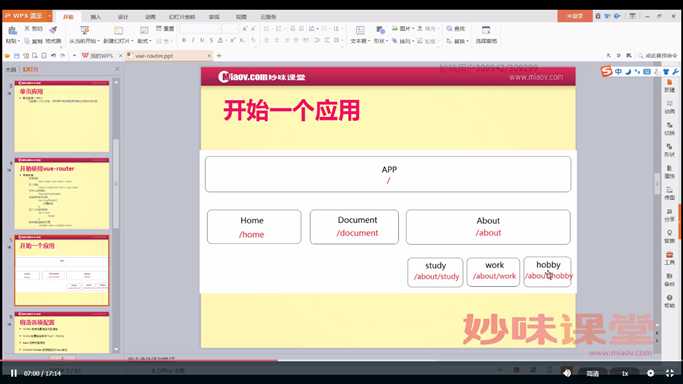Toggle Italic formatting in the ribbon
Image resolution: width=683 pixels, height=384 pixels.
point(193,40)
